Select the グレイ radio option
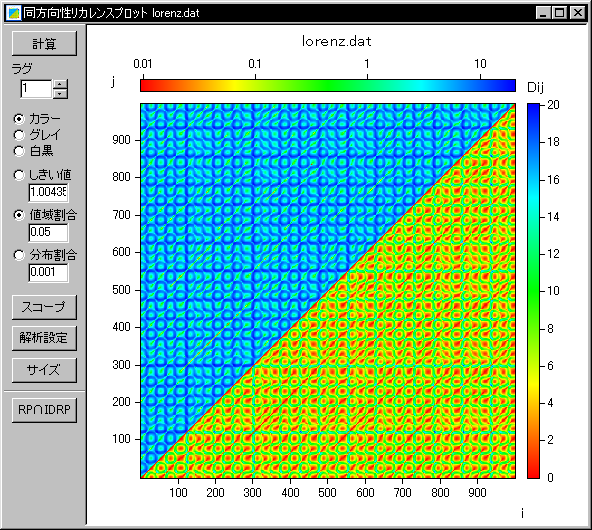The width and height of the screenshot is (592, 530). point(19,135)
